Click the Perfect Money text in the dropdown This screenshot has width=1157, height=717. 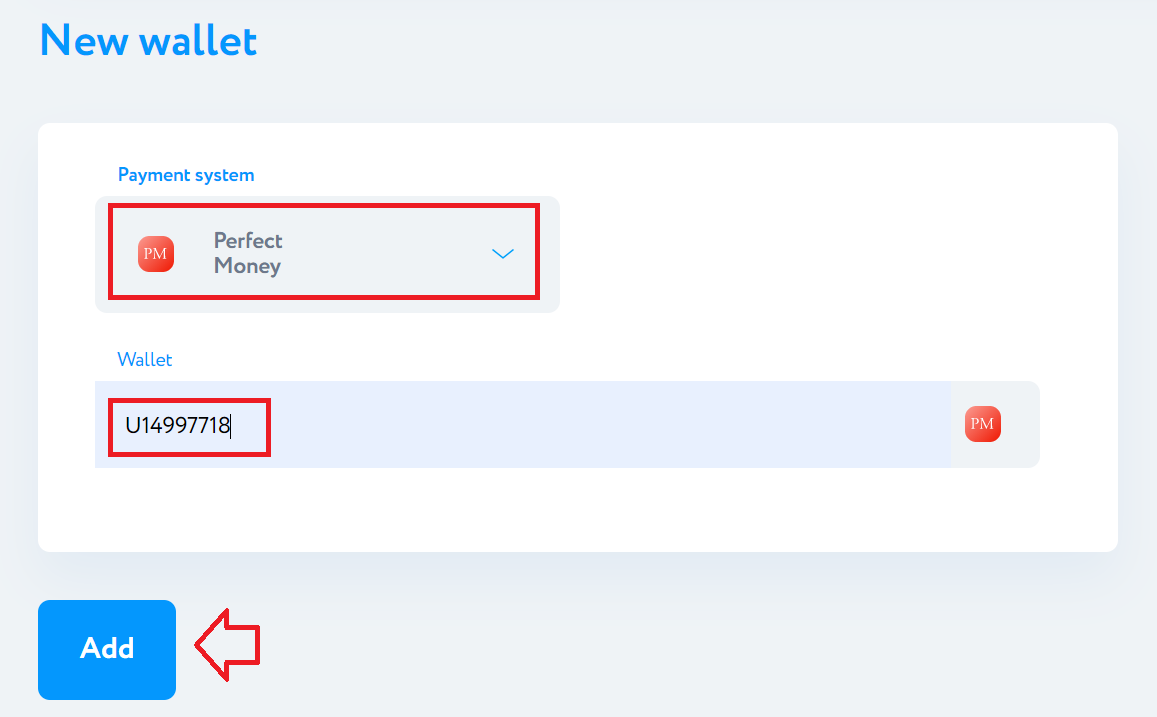[x=248, y=253]
